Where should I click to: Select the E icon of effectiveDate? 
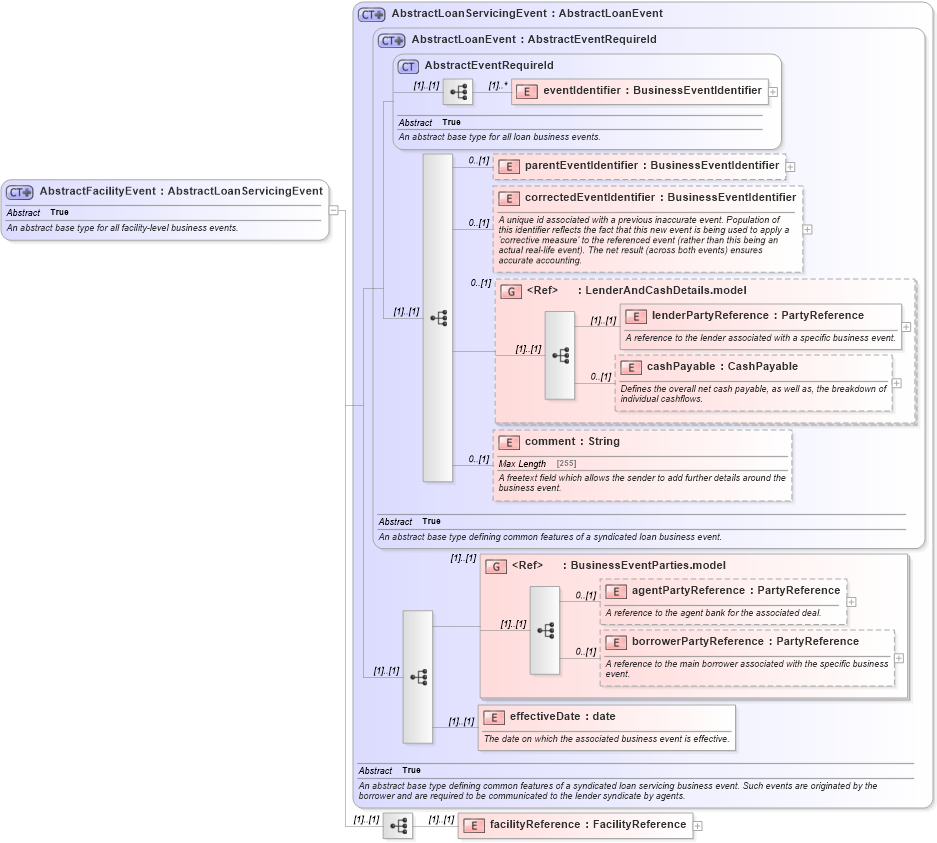(492, 717)
